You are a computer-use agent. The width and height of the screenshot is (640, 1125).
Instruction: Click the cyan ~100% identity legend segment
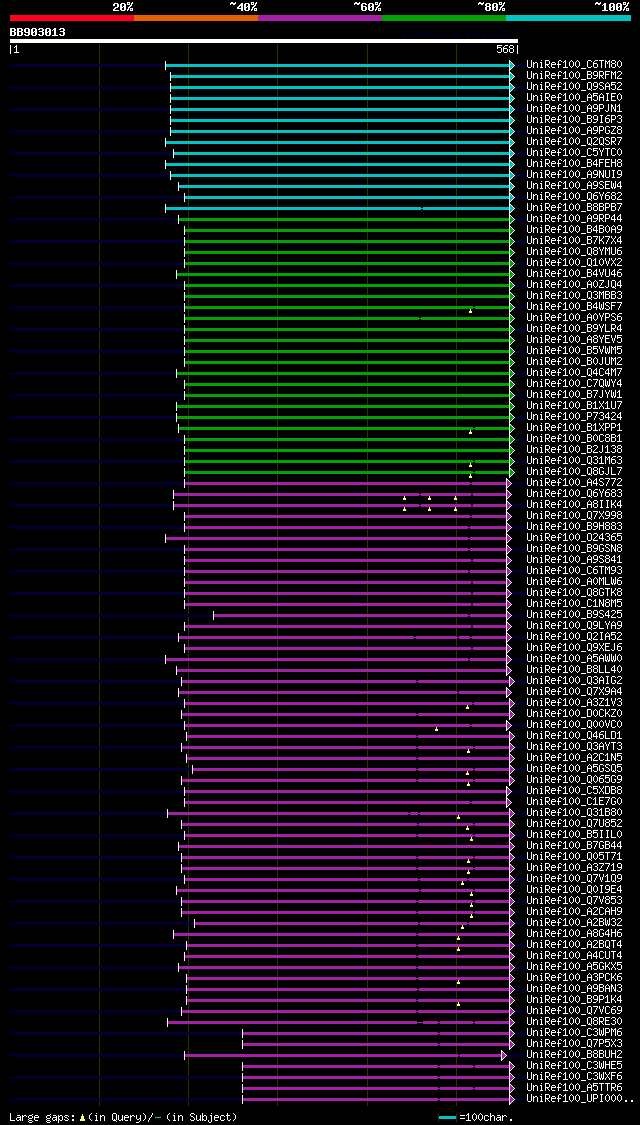click(x=568, y=17)
